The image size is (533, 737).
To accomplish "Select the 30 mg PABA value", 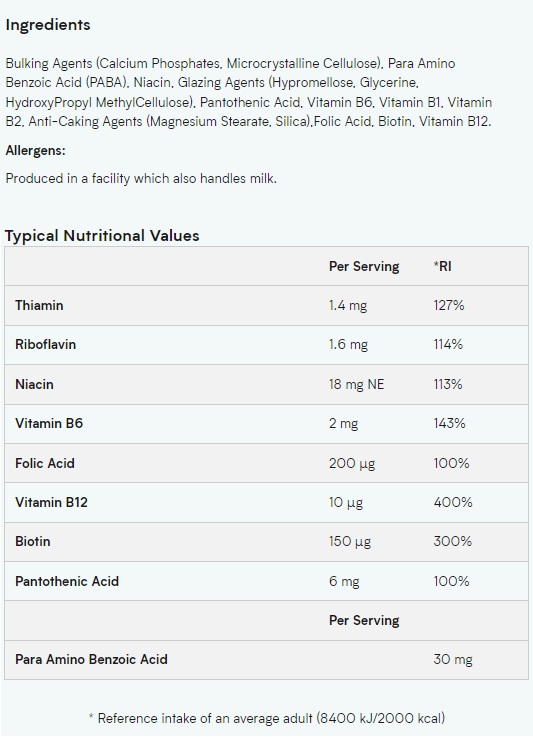I will (453, 659).
